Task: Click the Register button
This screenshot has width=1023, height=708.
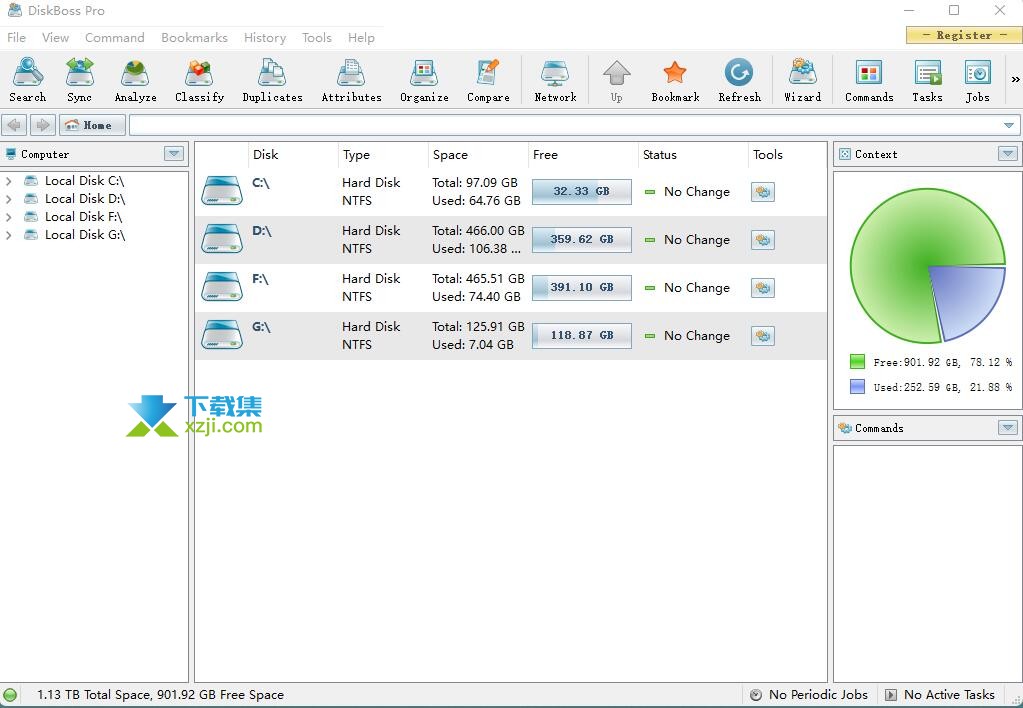Action: [963, 35]
